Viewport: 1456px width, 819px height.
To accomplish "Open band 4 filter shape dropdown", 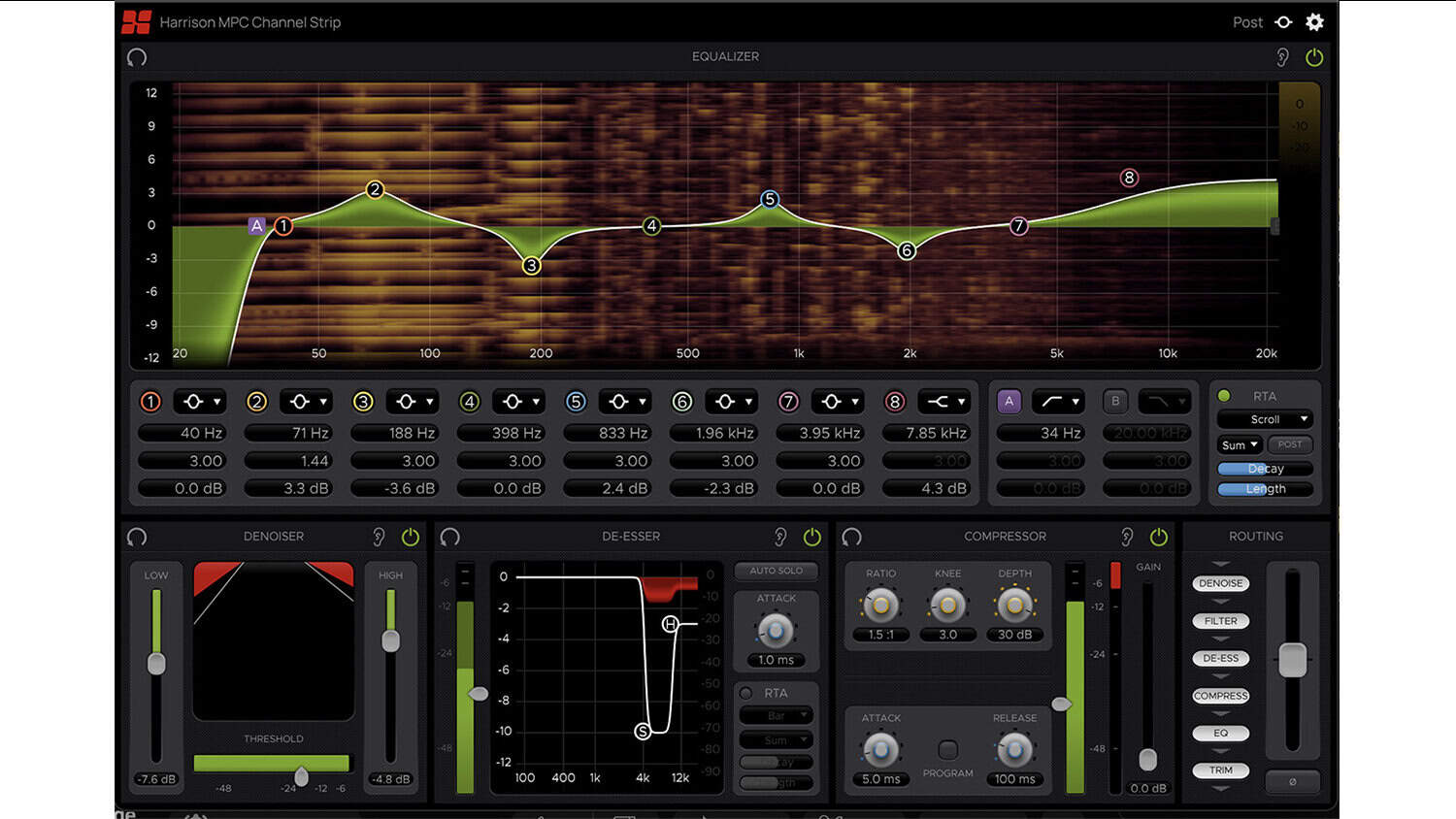I will pos(519,402).
